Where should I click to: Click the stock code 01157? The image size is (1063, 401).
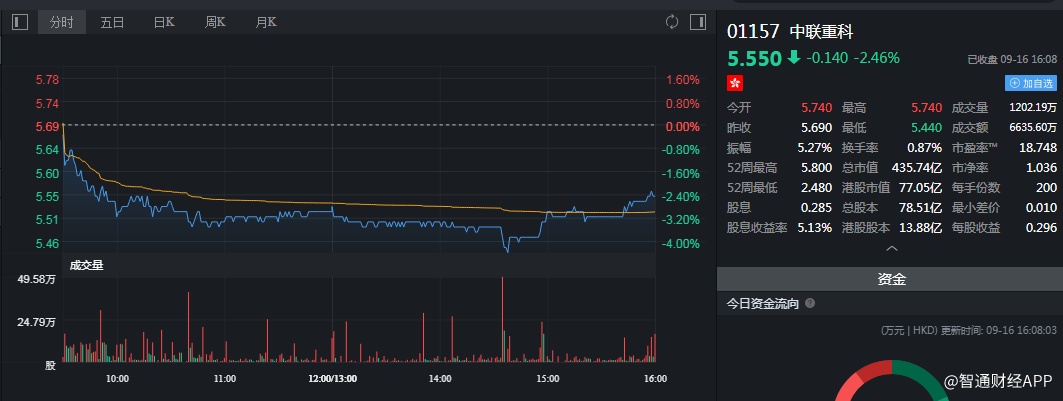[x=753, y=31]
